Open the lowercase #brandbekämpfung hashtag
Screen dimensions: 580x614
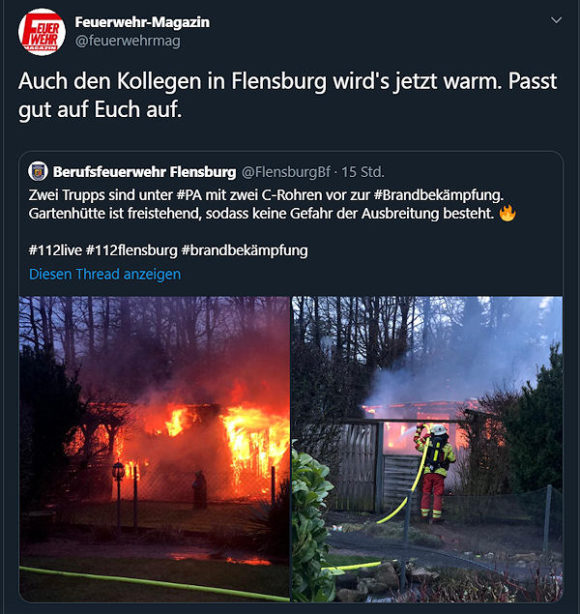(x=245, y=250)
